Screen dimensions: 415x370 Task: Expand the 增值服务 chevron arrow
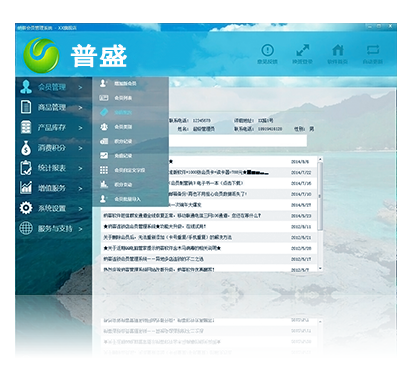80,189
